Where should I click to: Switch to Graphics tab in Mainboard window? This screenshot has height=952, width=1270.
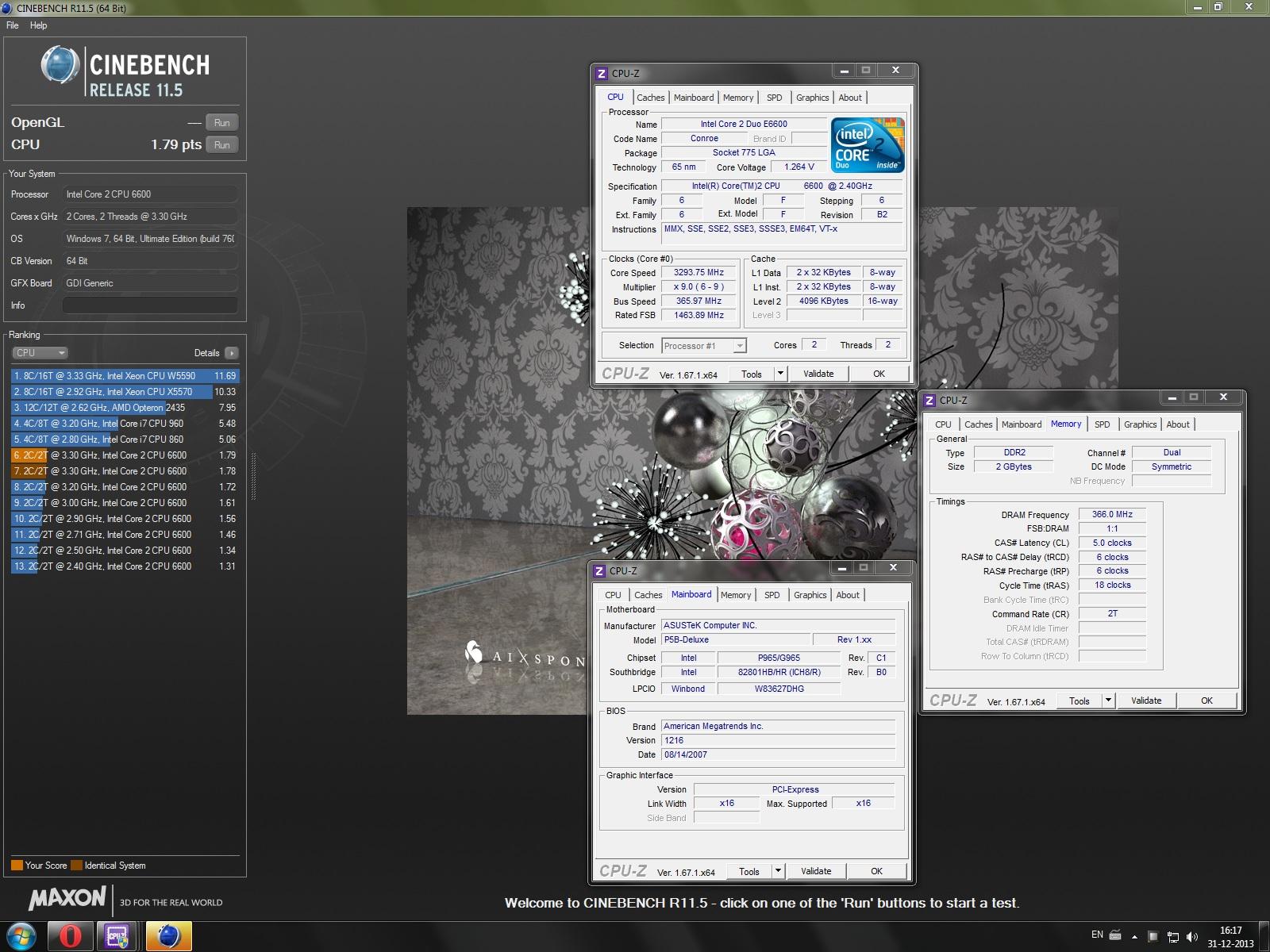click(810, 595)
